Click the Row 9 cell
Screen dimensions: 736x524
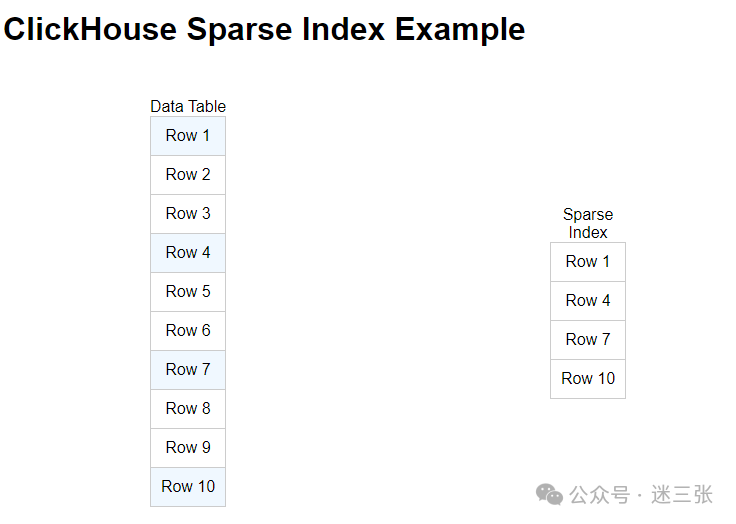[x=188, y=448]
